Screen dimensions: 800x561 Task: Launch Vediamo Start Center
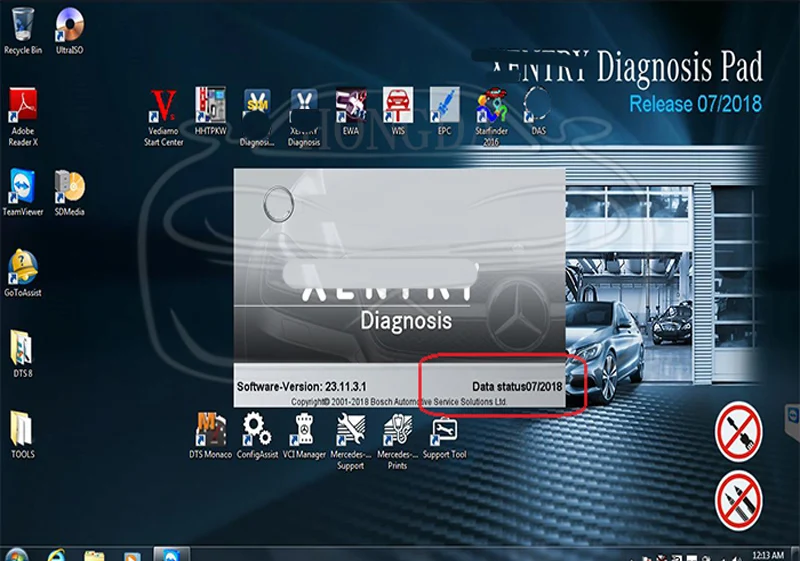pos(163,117)
